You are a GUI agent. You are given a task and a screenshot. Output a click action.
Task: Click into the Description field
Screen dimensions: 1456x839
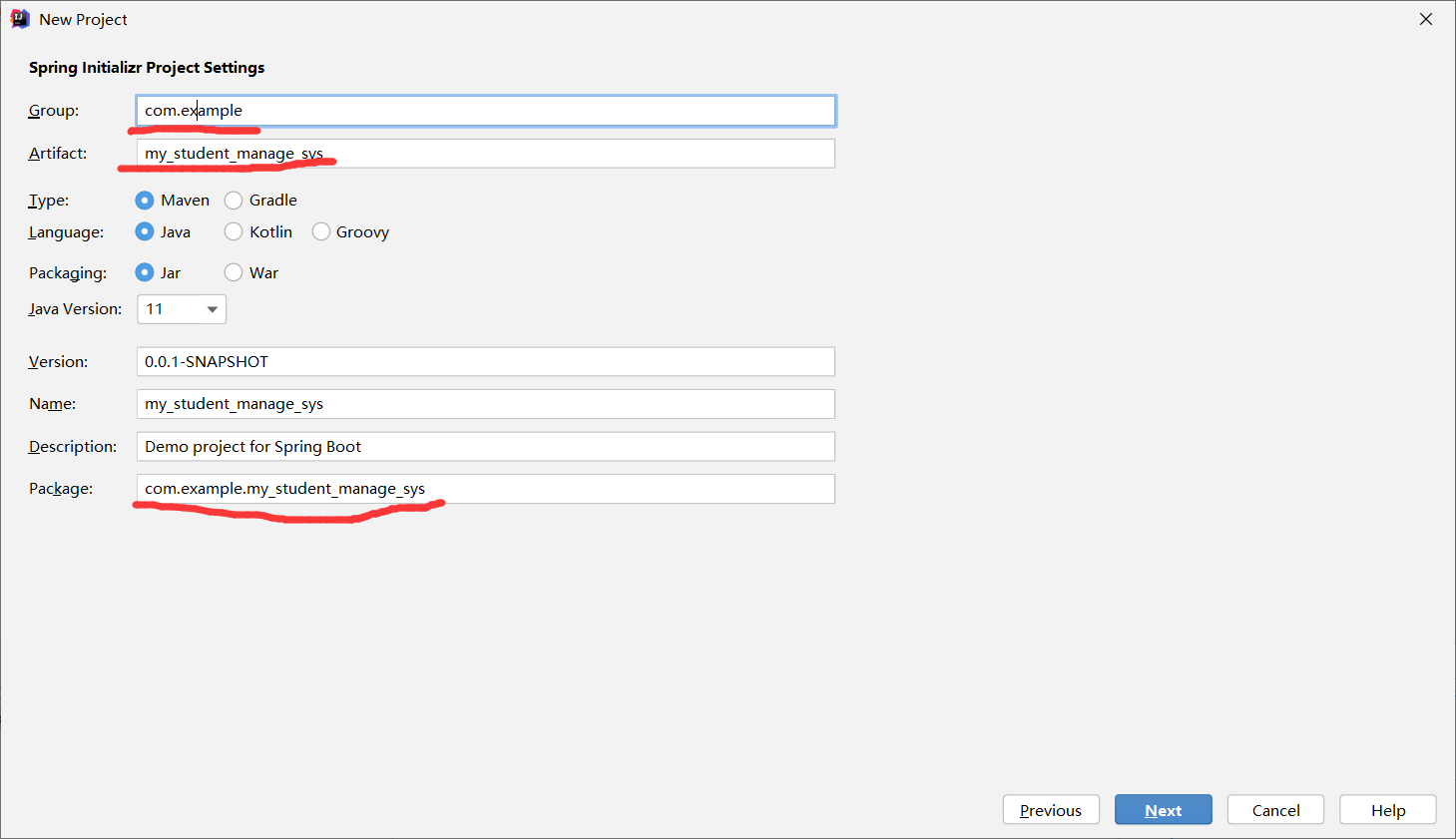tap(486, 447)
